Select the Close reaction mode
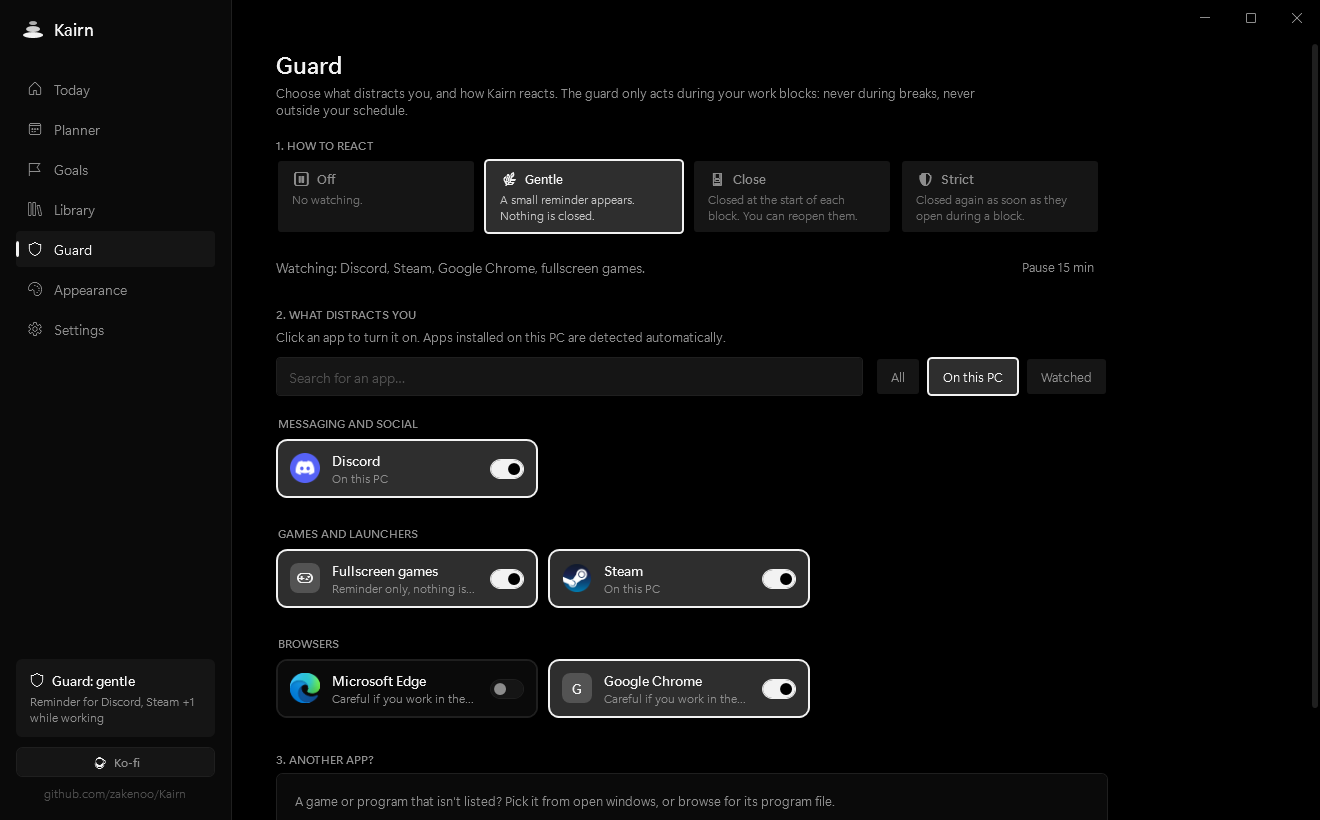This screenshot has height=820, width=1320. [x=792, y=197]
